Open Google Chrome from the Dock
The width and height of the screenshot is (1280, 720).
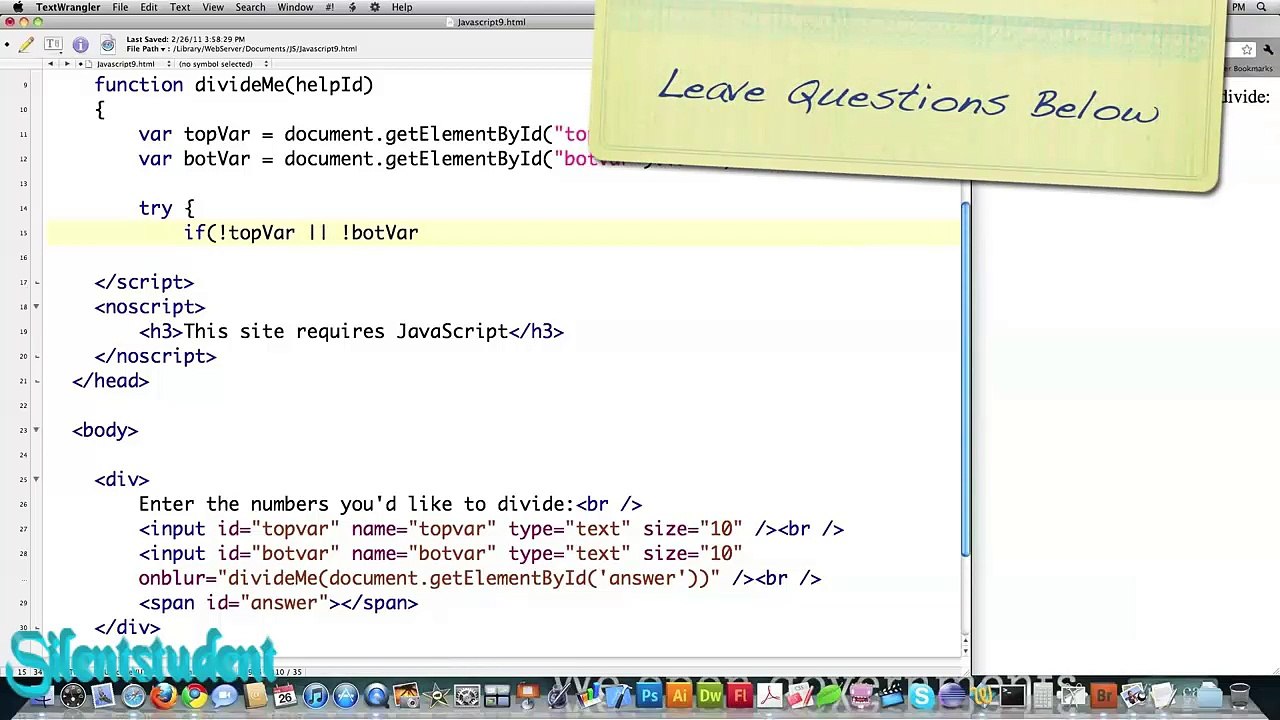[x=194, y=696]
